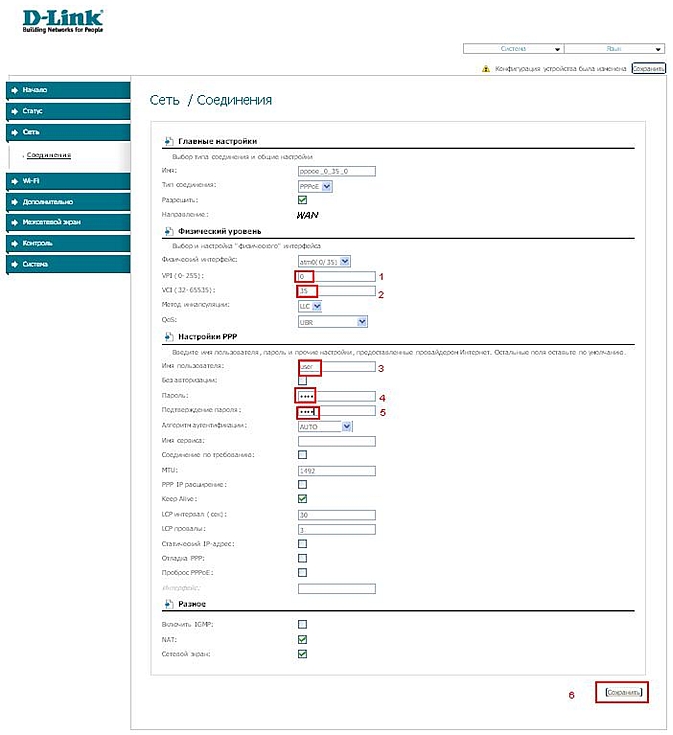Viewport: 673px width, 735px height.
Task: Toggle the NAT checkbox
Action: coord(302,639)
